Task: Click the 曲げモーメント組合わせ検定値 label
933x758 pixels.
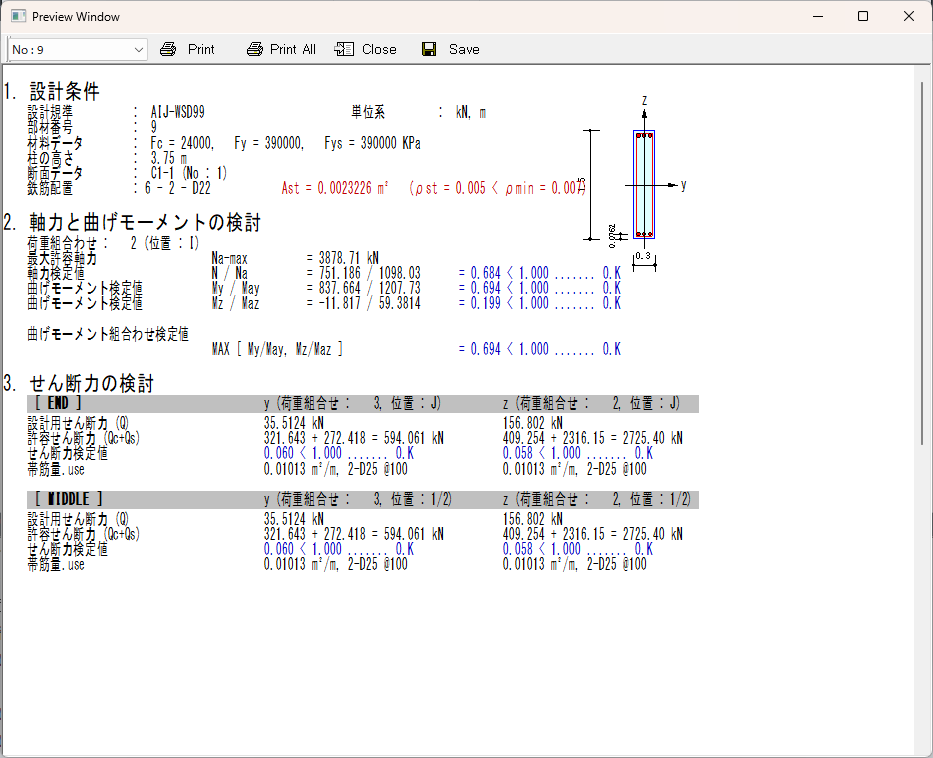Action: point(108,334)
